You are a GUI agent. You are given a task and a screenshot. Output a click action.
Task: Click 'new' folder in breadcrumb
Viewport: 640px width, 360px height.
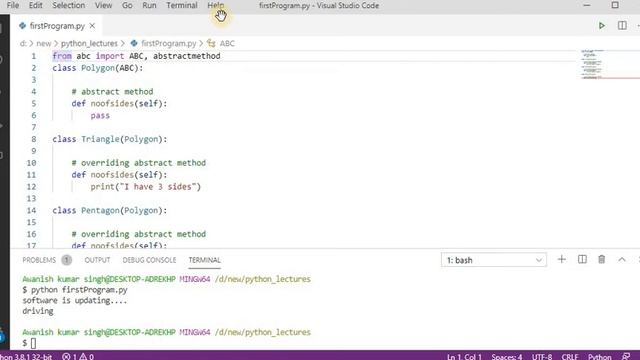pos(44,43)
